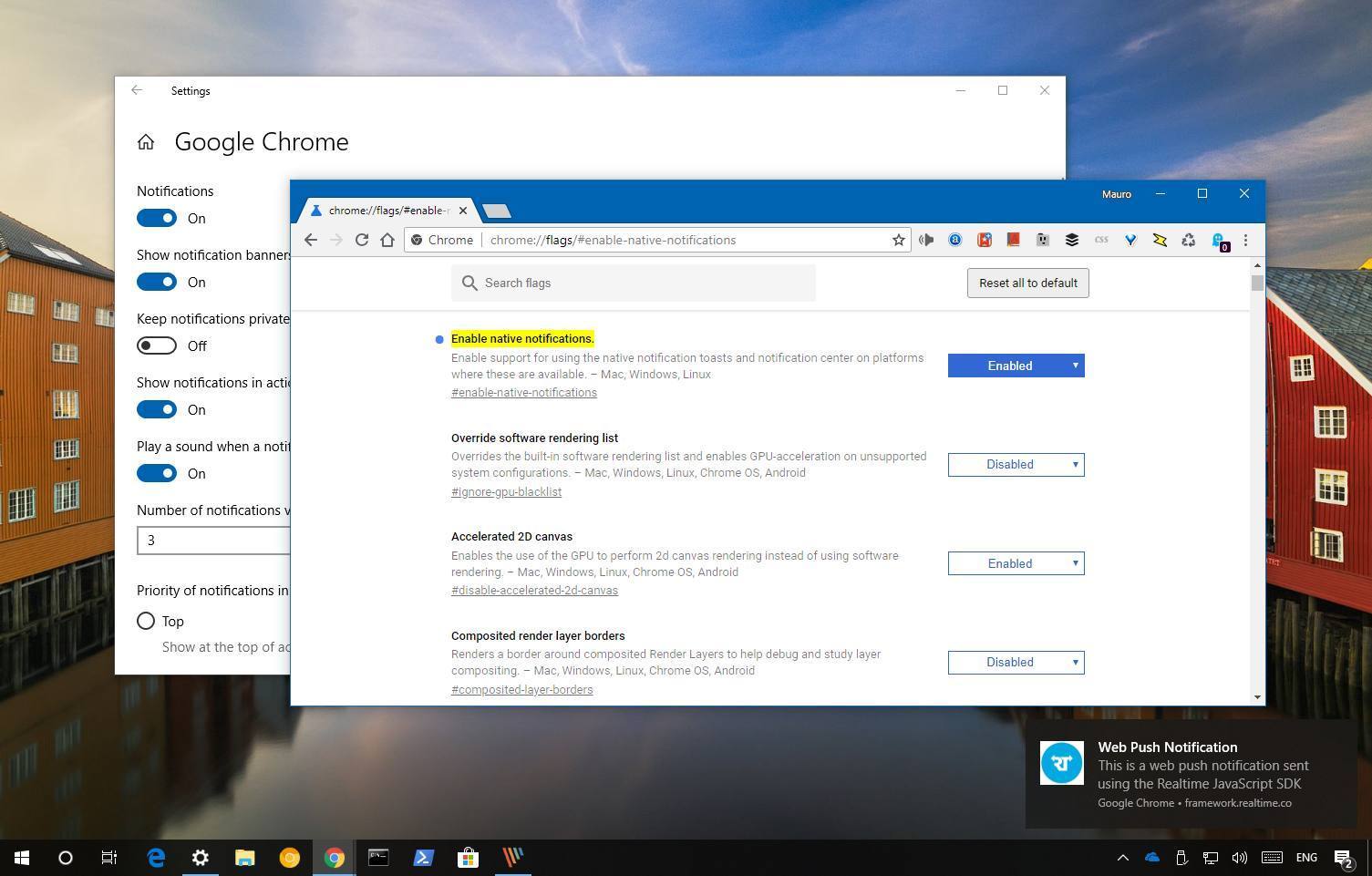
Task: Open a new Chrome tab
Action: pos(496,211)
